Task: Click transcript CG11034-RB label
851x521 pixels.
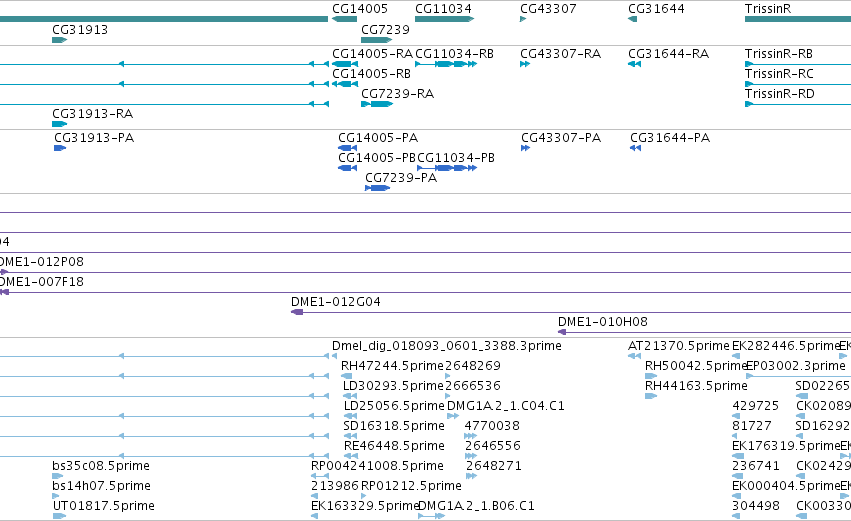Action: [454, 54]
